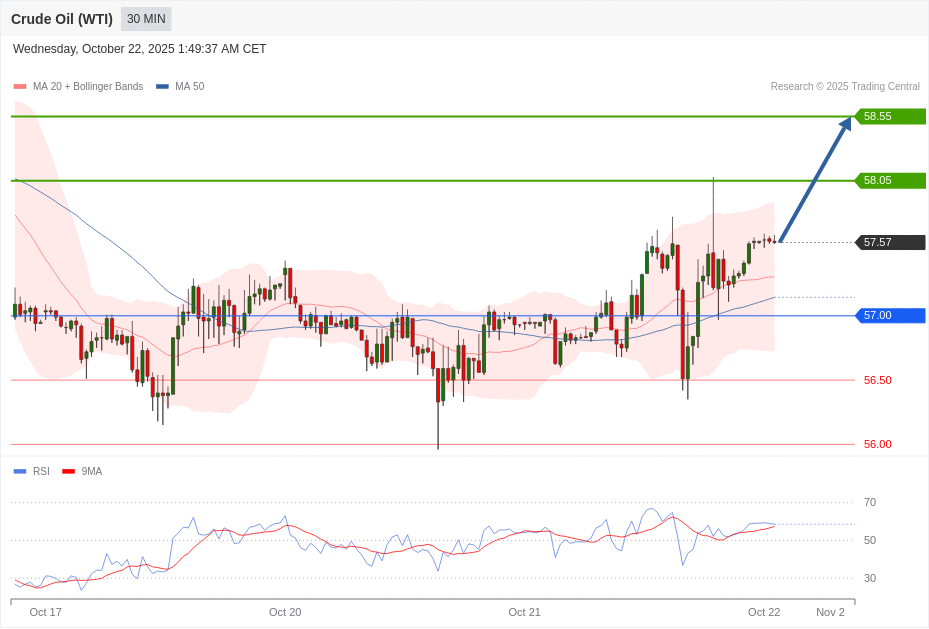
Task: Click the Oct 20 date axis label
Action: (x=285, y=612)
